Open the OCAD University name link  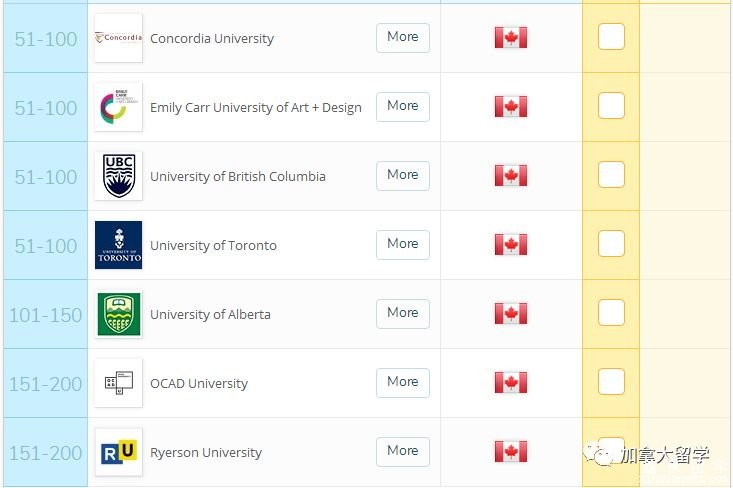click(x=199, y=383)
